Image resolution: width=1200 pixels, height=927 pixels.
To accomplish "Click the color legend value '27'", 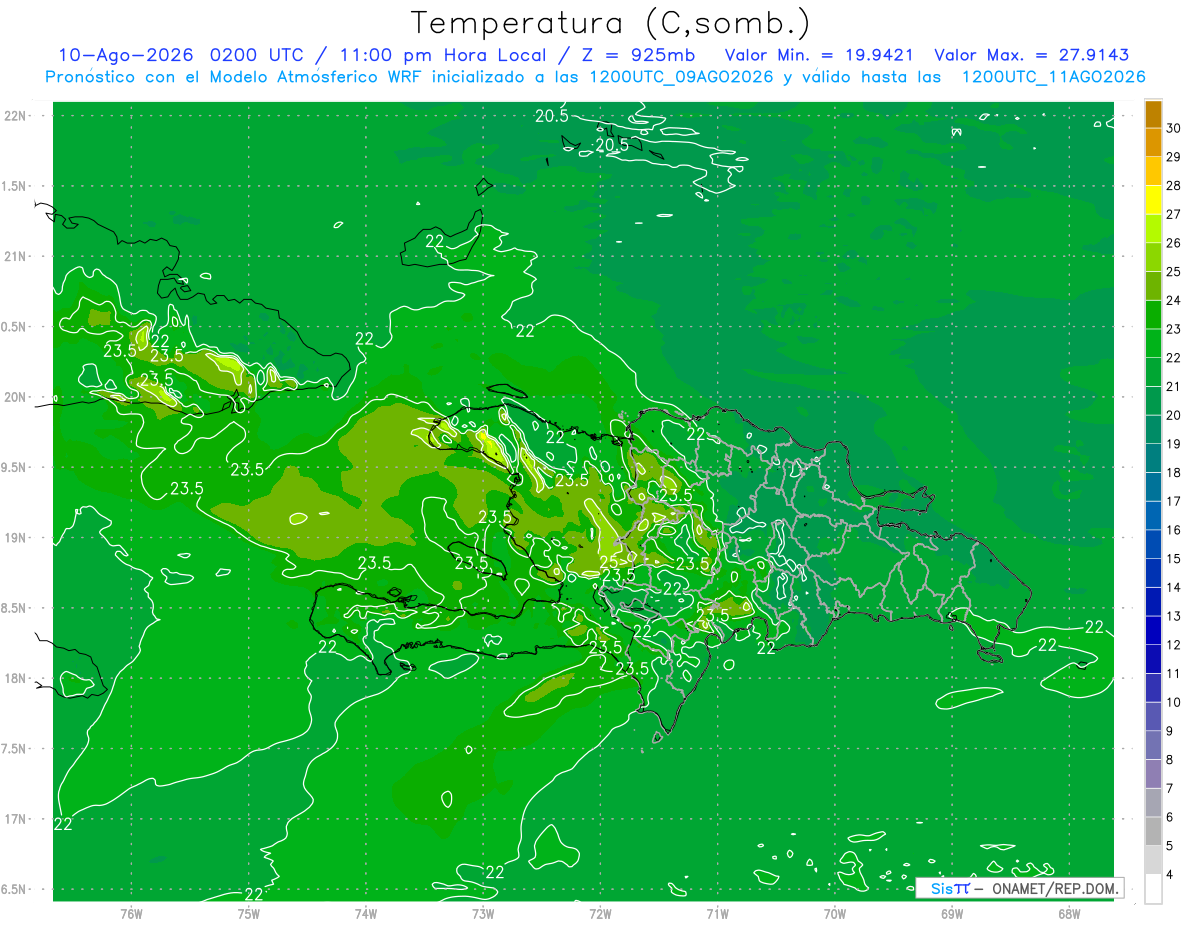I will [x=1174, y=214].
